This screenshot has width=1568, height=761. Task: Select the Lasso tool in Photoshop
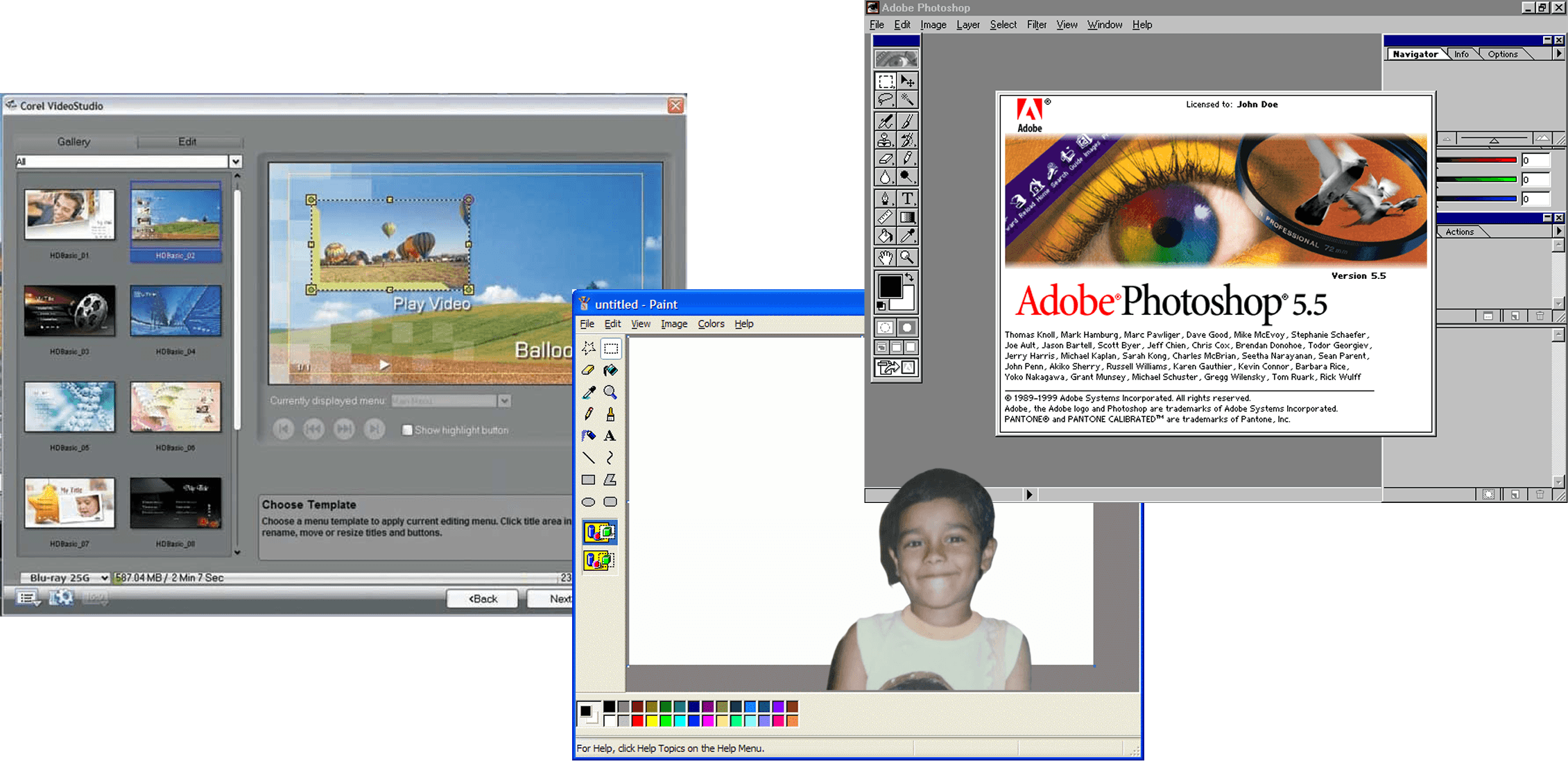[x=886, y=100]
